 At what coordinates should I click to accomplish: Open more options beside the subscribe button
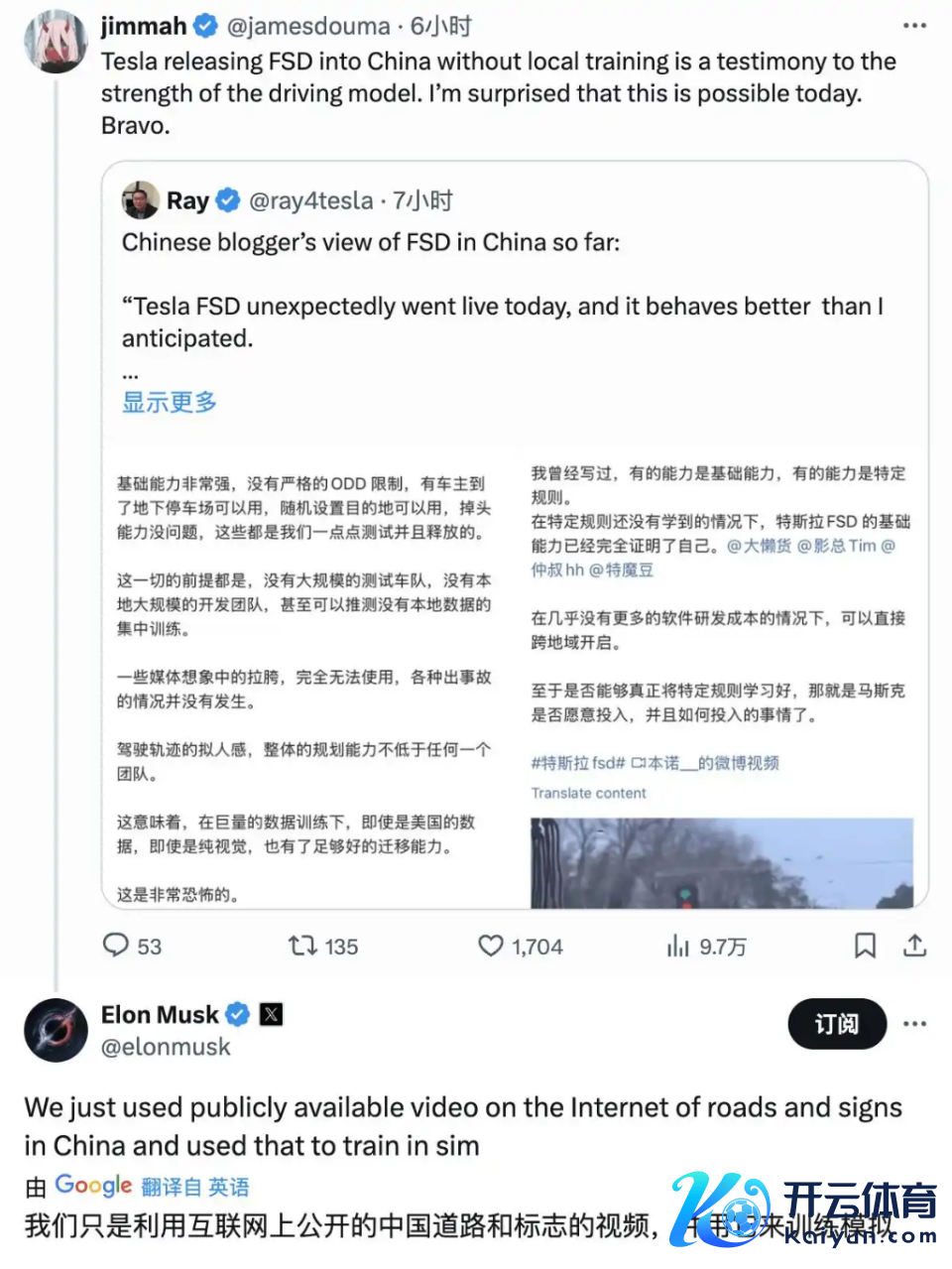point(914,1024)
